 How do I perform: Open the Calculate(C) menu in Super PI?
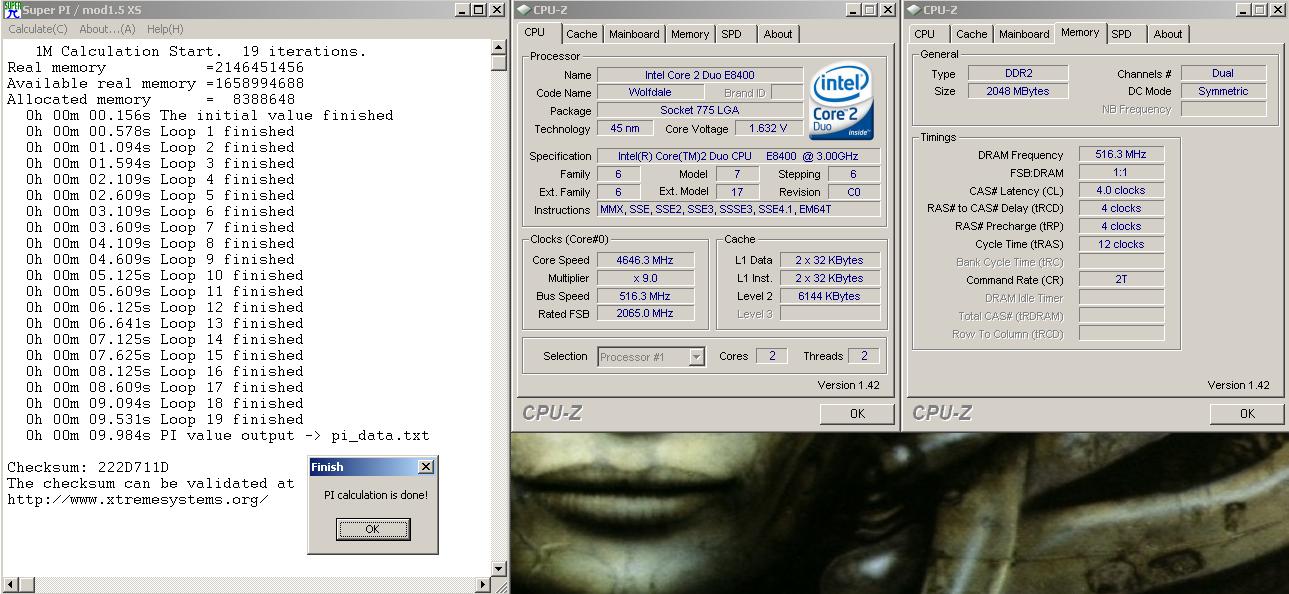(x=38, y=29)
